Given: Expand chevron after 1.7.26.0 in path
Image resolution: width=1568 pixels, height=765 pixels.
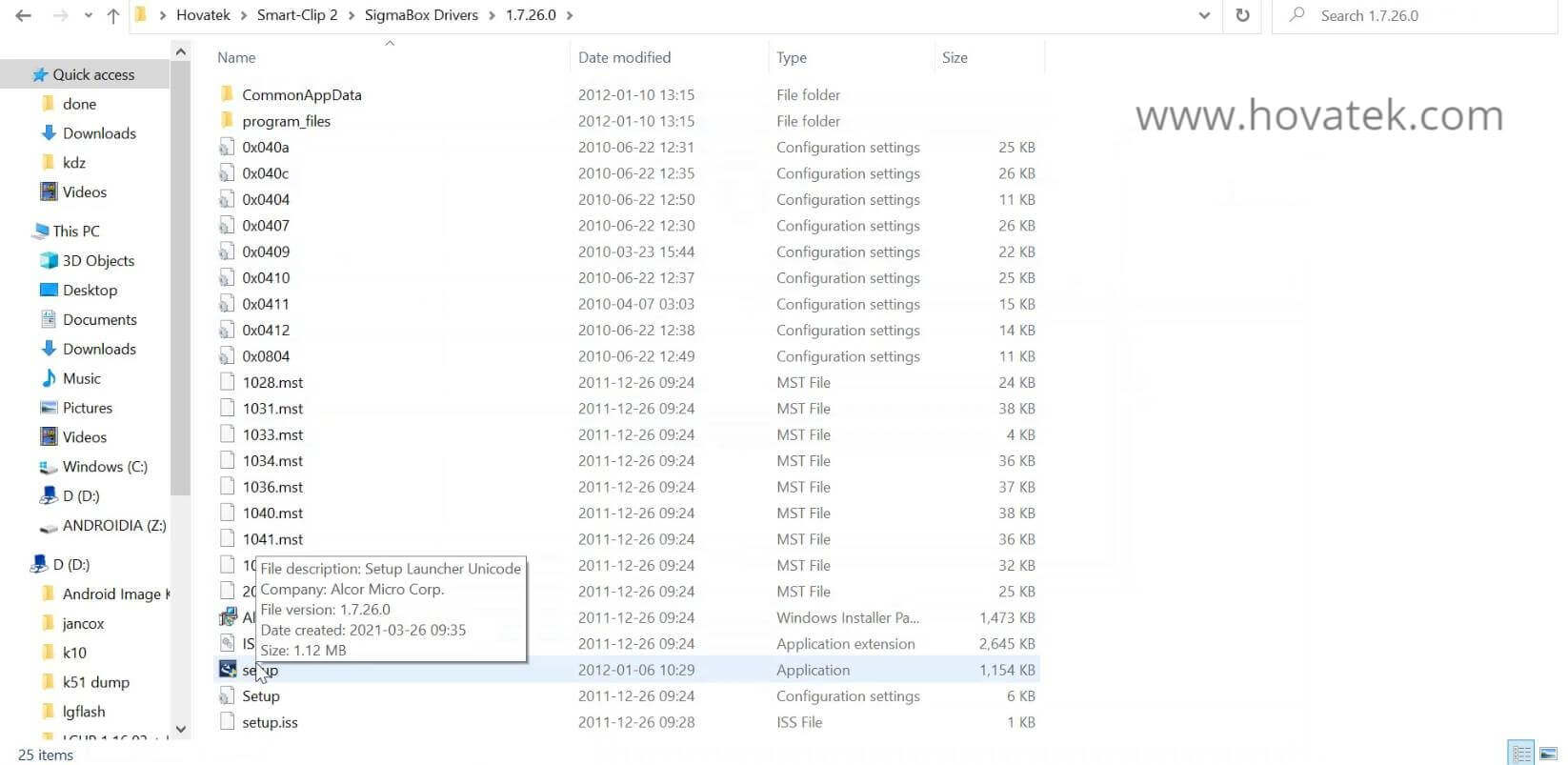Looking at the screenshot, I should tap(570, 15).
